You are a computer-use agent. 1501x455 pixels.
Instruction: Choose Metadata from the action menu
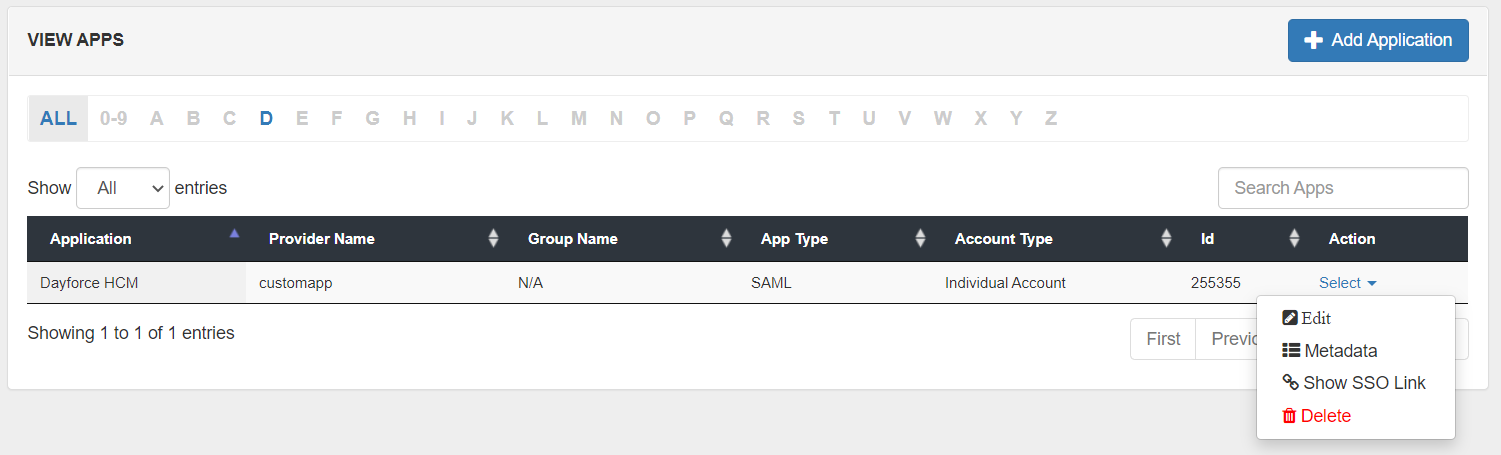point(1340,351)
